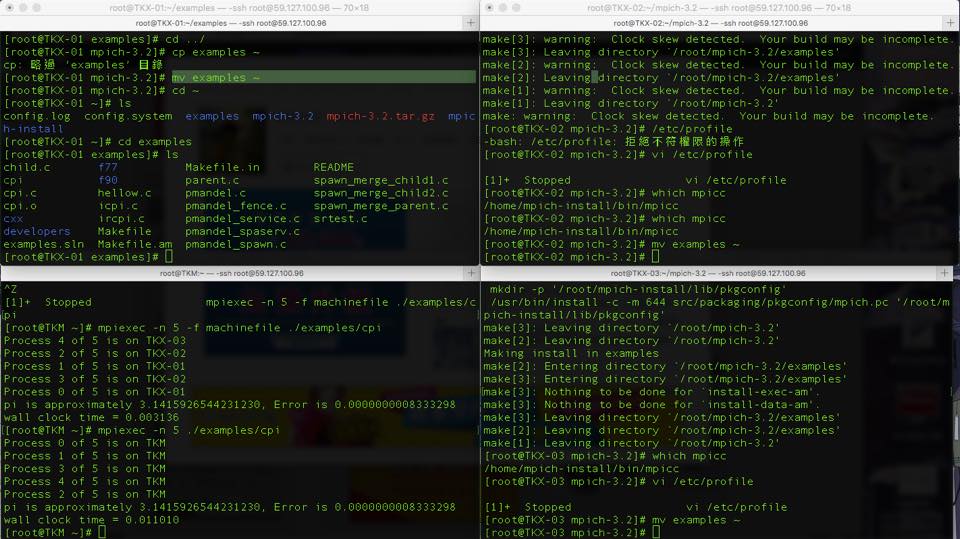Click 'README' in the examples listing
This screenshot has height=539, width=960.
coord(334,167)
